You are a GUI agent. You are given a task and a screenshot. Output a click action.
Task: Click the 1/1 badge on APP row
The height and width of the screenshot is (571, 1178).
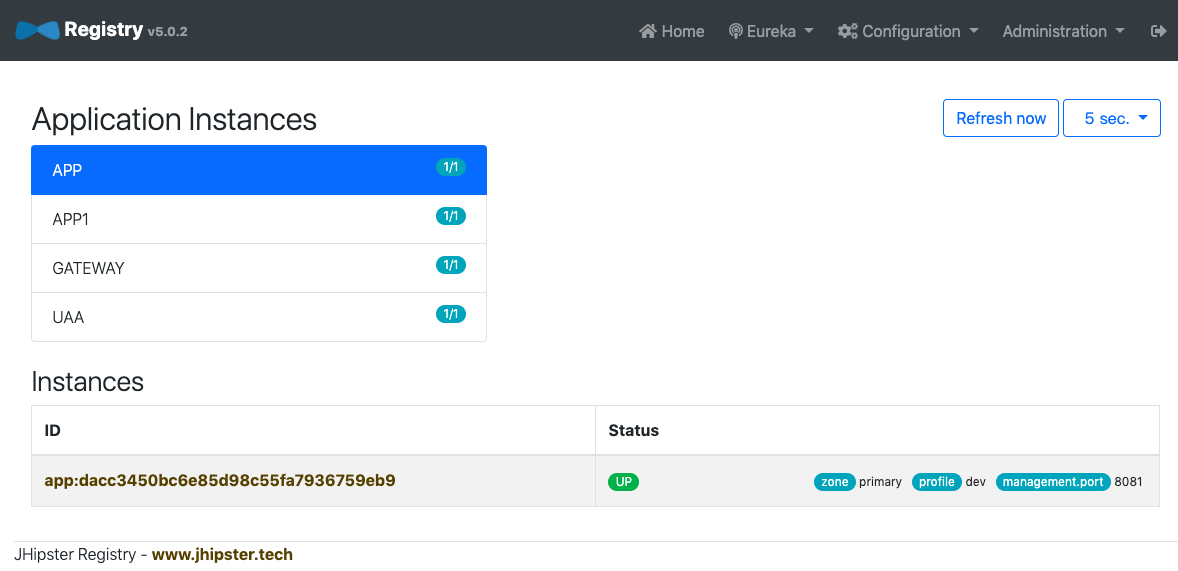[451, 167]
